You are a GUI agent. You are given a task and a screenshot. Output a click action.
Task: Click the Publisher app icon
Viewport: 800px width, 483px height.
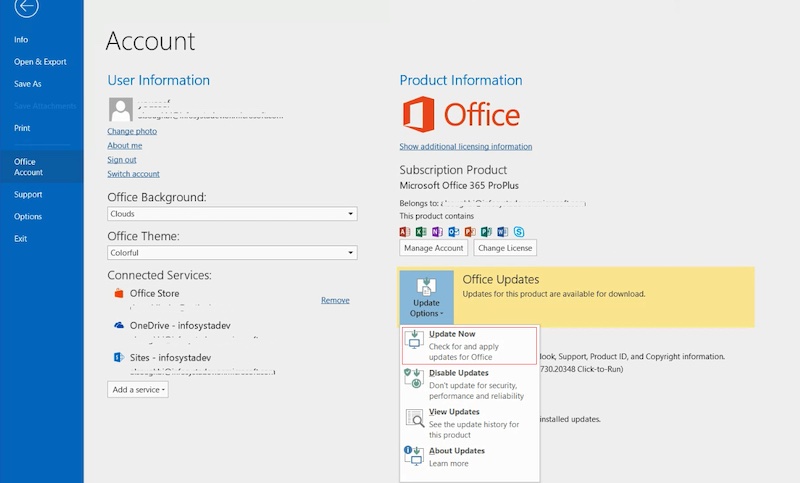coord(486,232)
